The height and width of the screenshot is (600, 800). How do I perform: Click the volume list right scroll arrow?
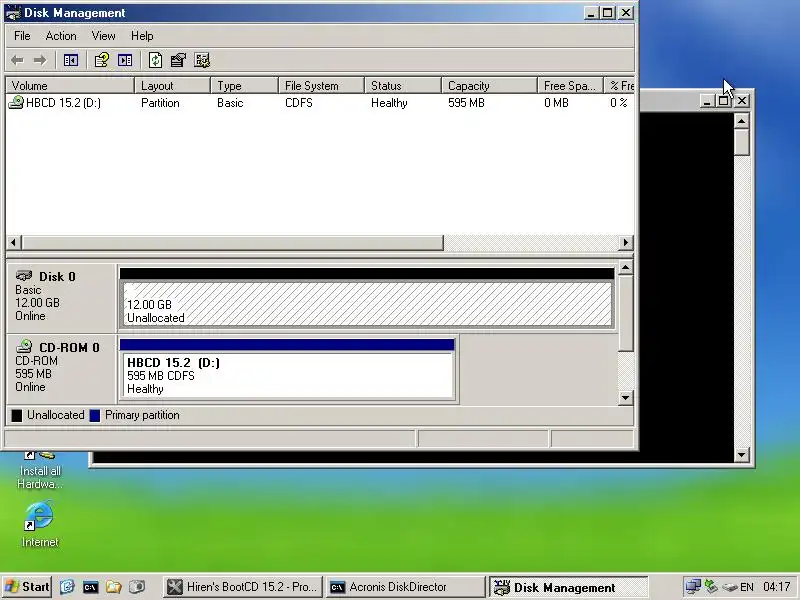click(626, 242)
